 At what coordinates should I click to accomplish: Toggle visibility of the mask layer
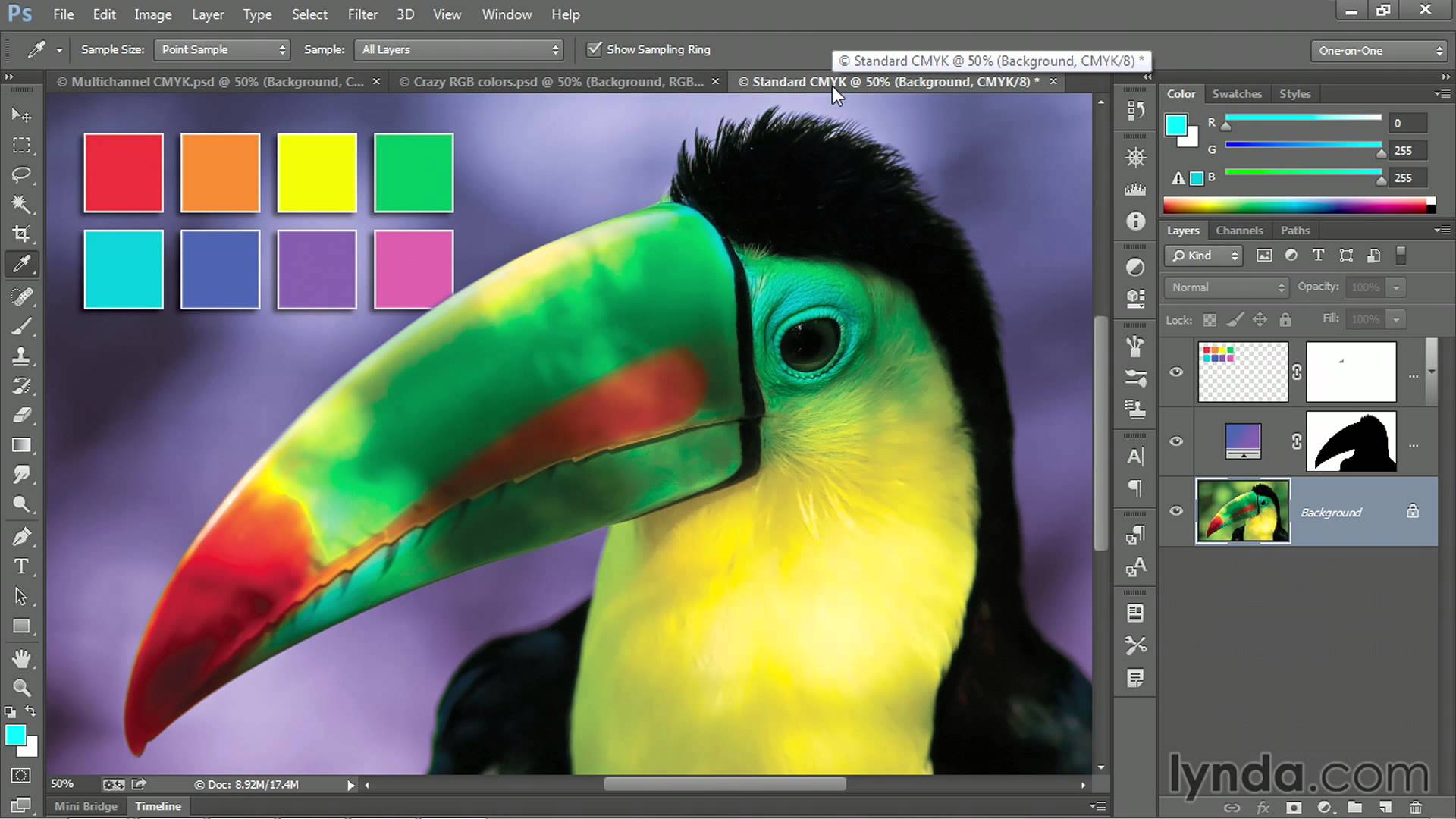pos(1176,441)
